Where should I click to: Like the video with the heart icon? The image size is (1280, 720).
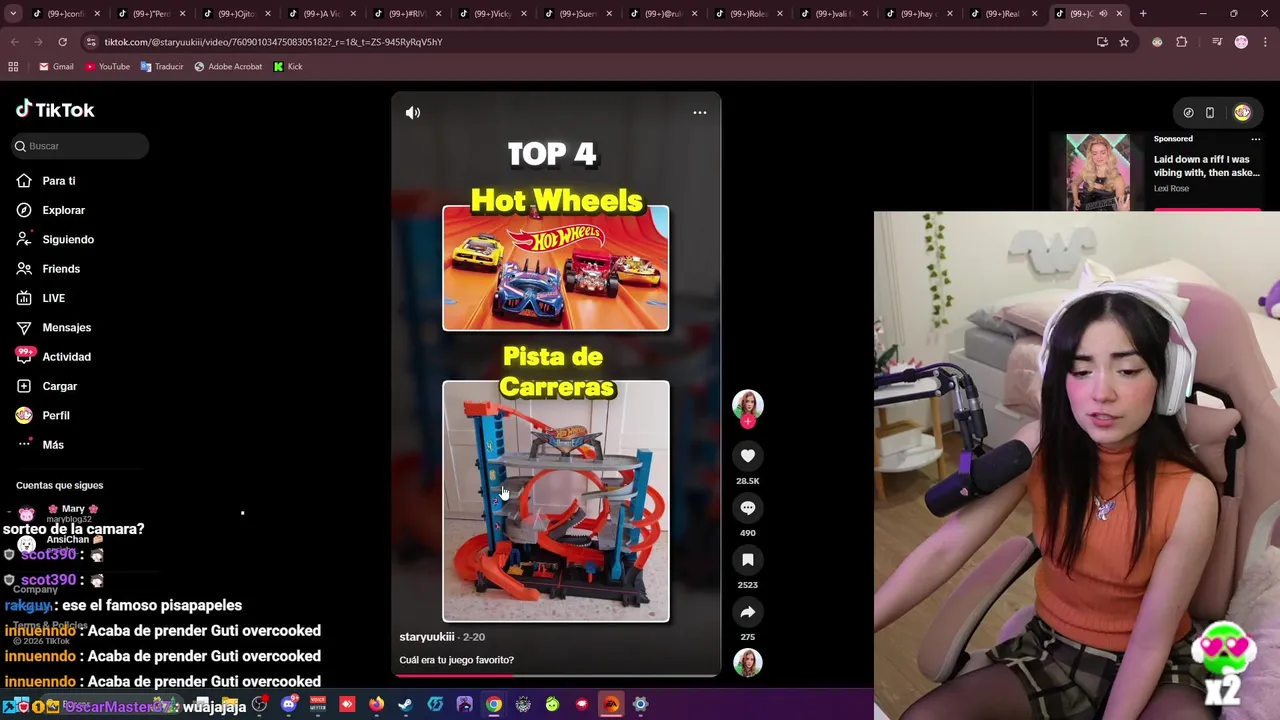click(x=748, y=456)
